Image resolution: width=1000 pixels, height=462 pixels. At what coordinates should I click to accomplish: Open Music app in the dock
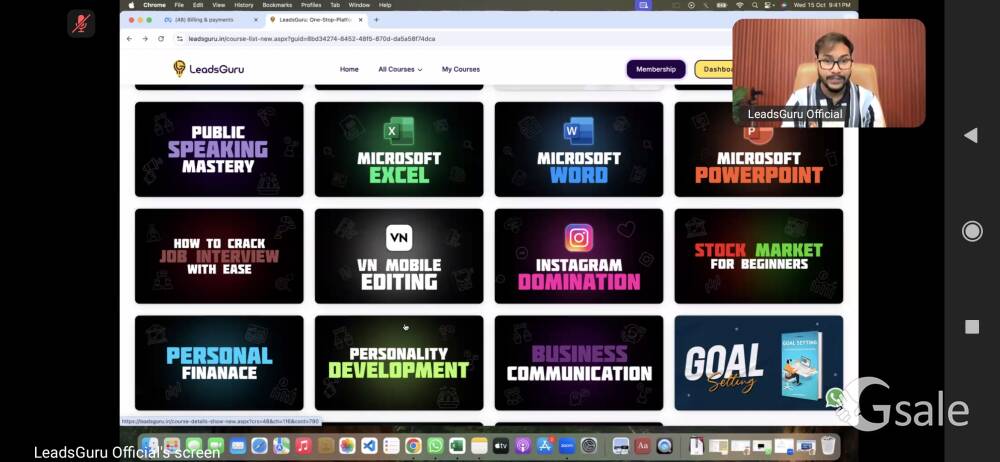(x=303, y=445)
